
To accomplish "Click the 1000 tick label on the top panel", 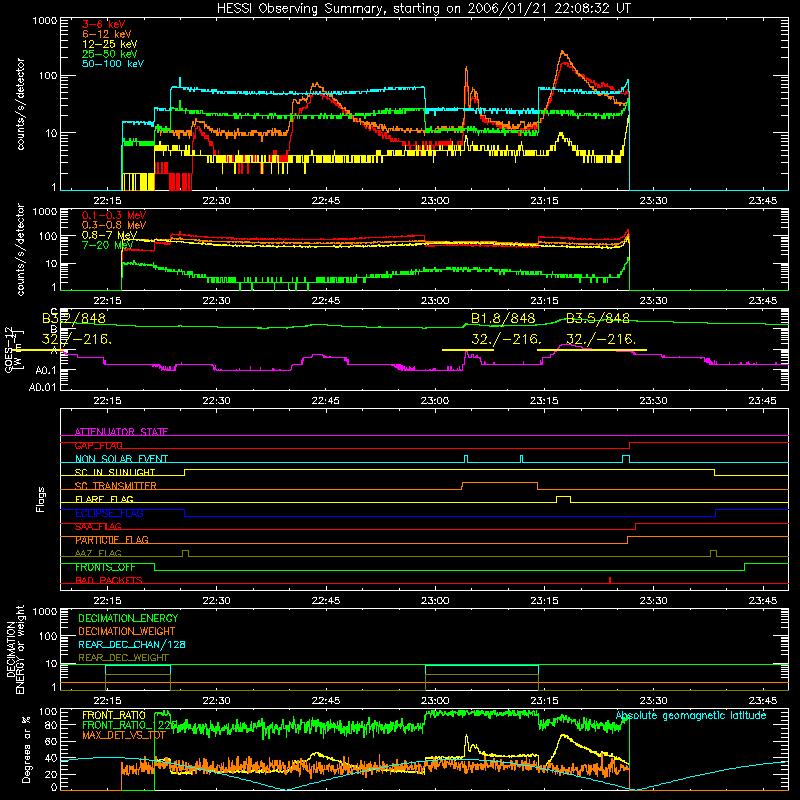I will coord(44,21).
